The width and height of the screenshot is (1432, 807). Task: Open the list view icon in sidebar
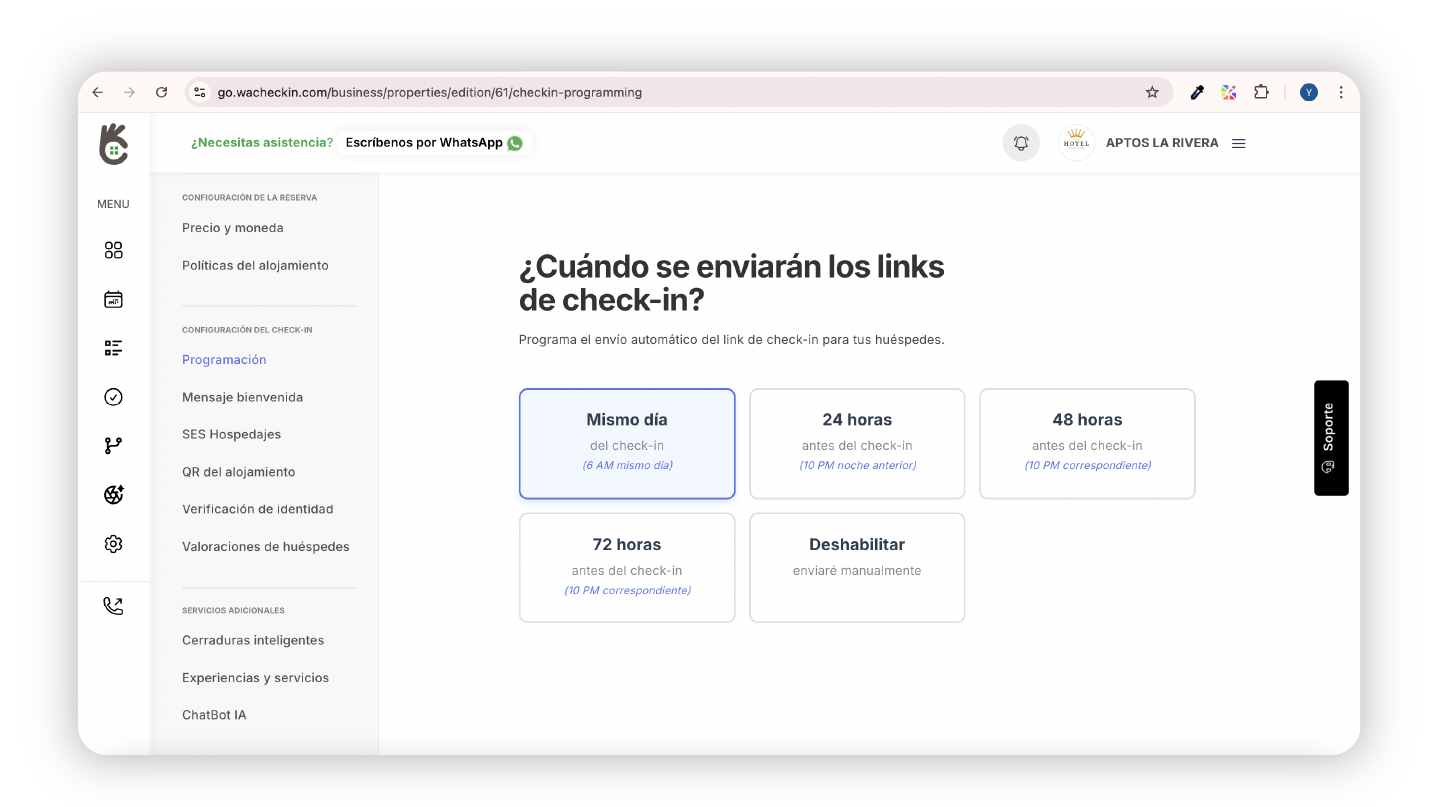pyautogui.click(x=113, y=348)
